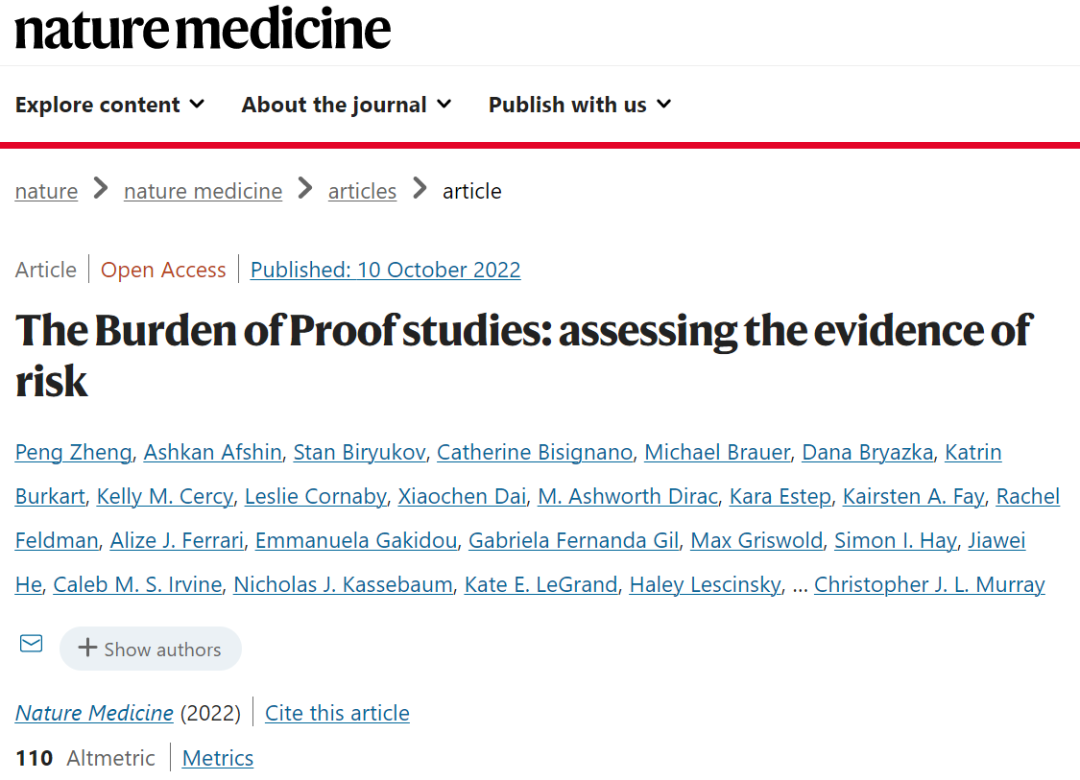Open nature medicine breadcrumb link
The width and height of the screenshot is (1080, 780).
(203, 191)
